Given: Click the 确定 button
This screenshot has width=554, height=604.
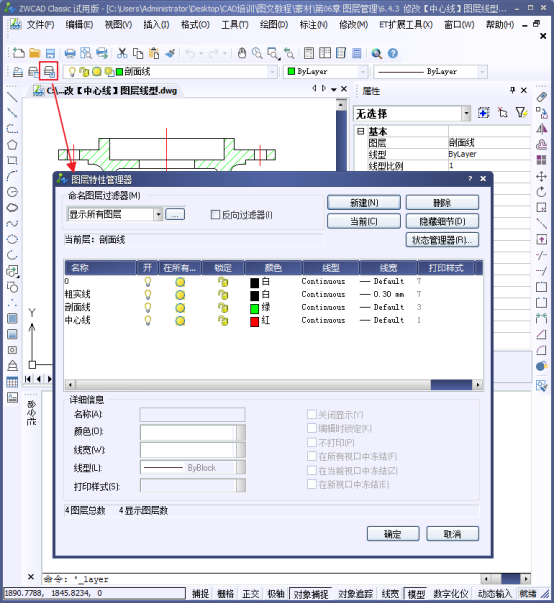Looking at the screenshot, I should click(x=393, y=534).
